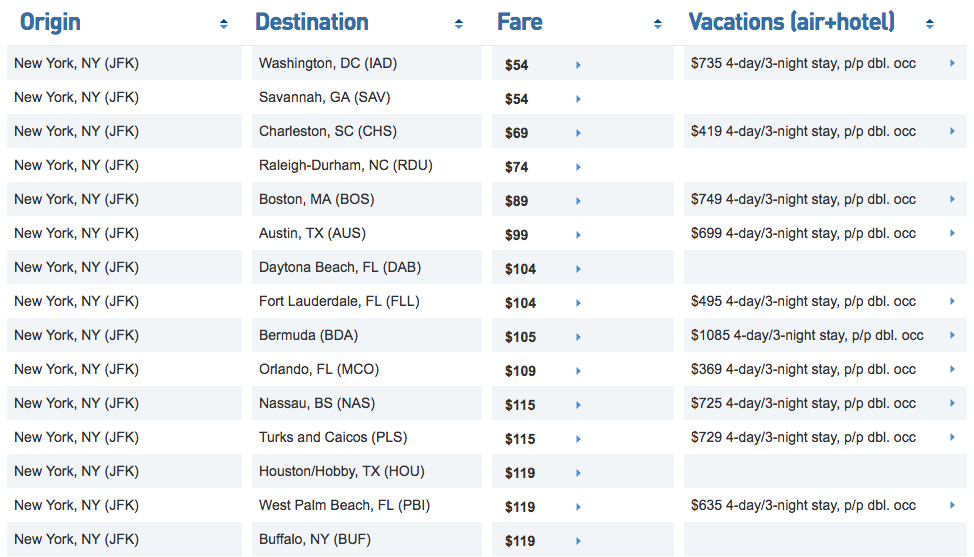
Task: Click arrow beside $735 Washington vacation package
Action: point(952,63)
